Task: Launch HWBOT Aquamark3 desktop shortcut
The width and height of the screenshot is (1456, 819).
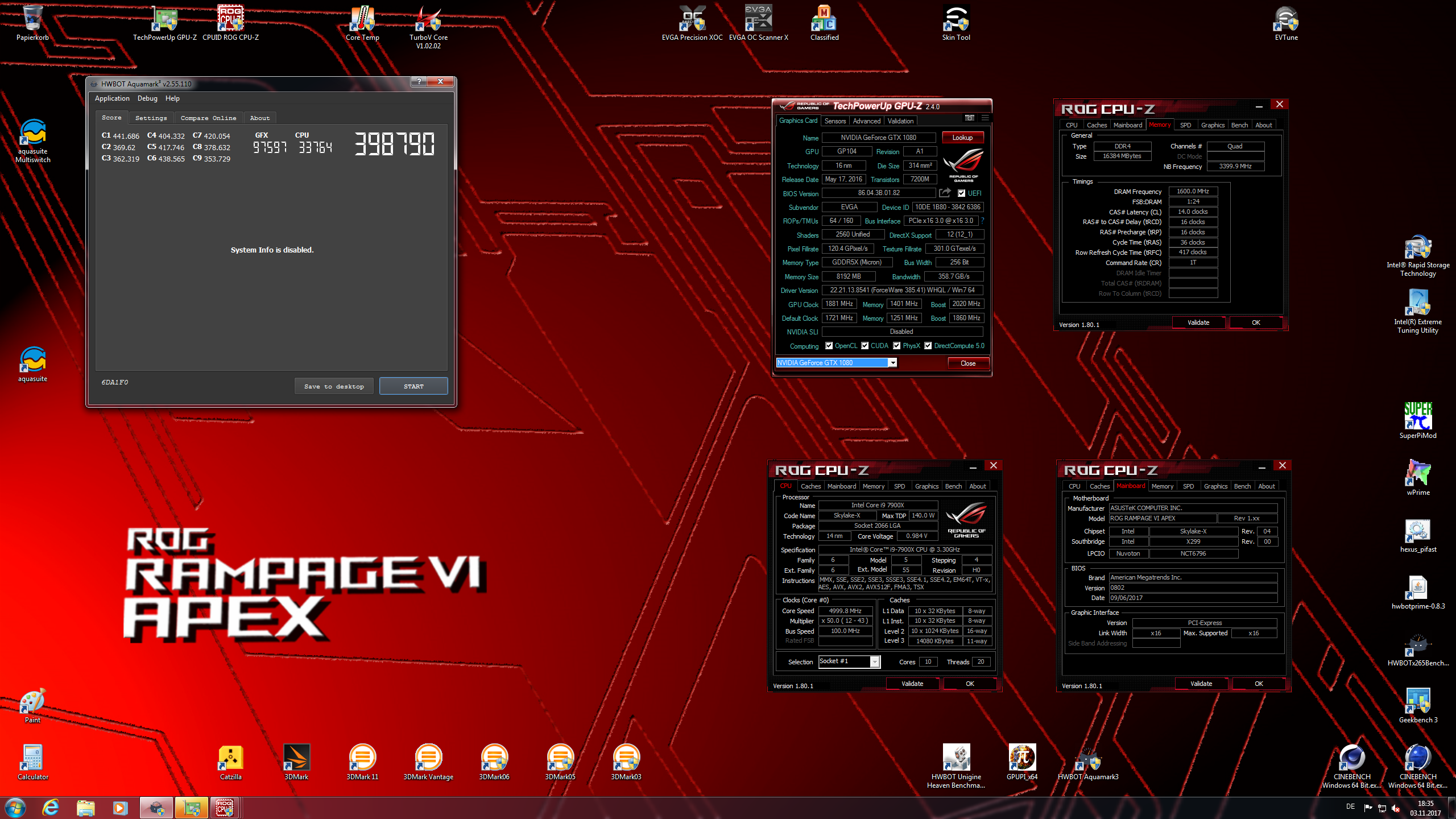Action: pos(1088,762)
